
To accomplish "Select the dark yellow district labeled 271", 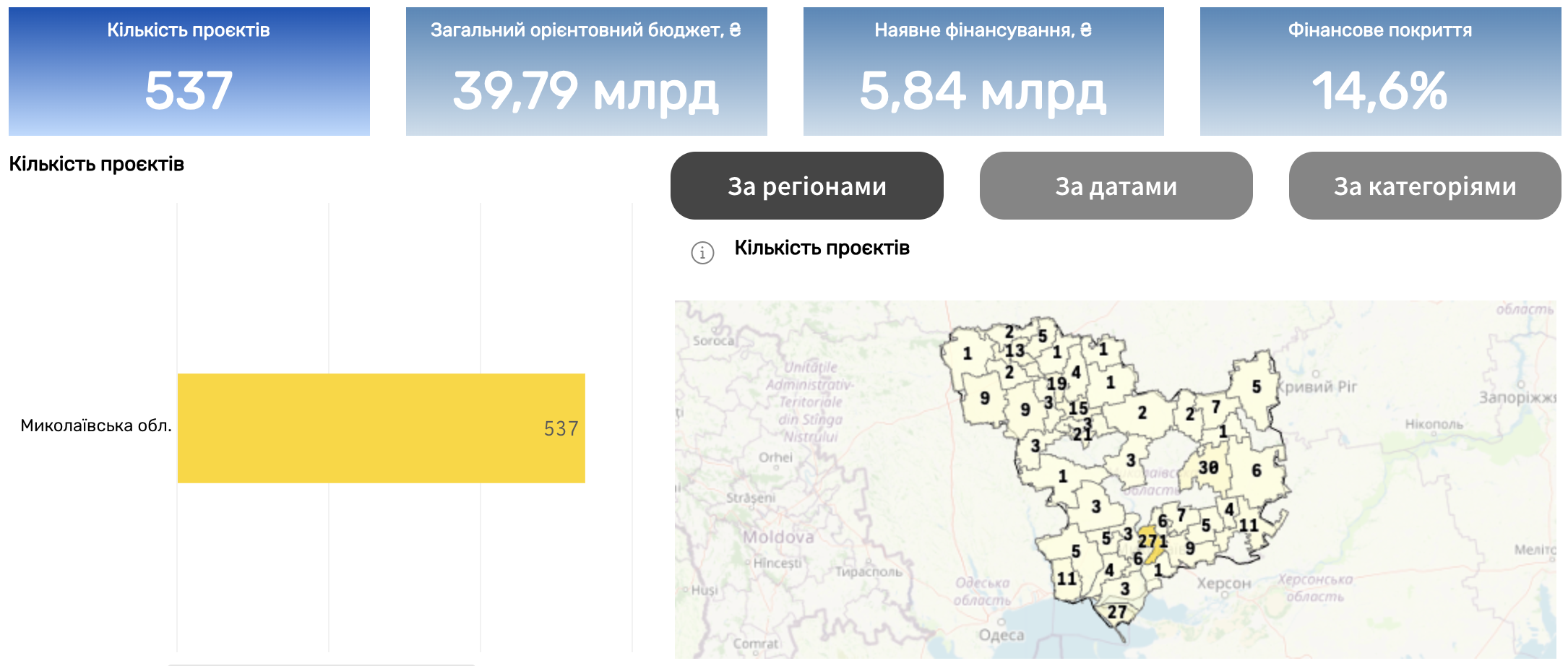I will [1152, 542].
